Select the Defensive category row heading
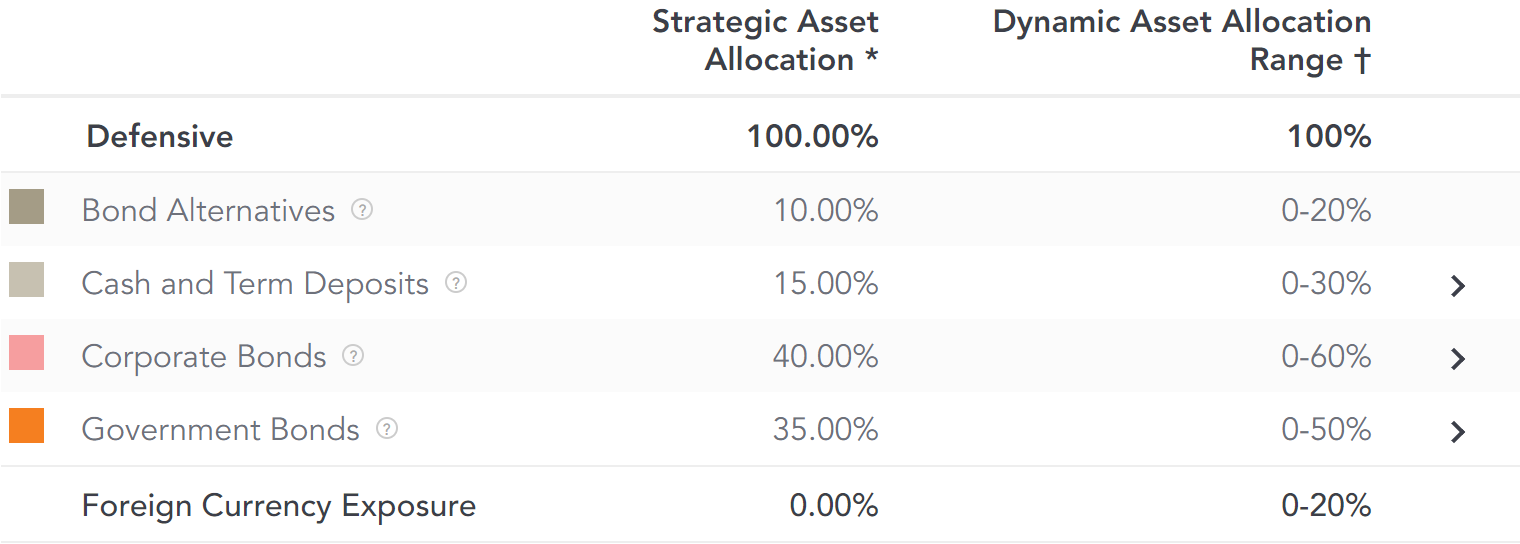Screen dimensions: 1520x544 [159, 136]
